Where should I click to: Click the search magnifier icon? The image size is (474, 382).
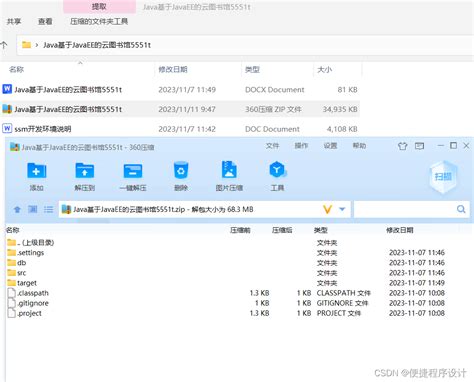(x=461, y=209)
